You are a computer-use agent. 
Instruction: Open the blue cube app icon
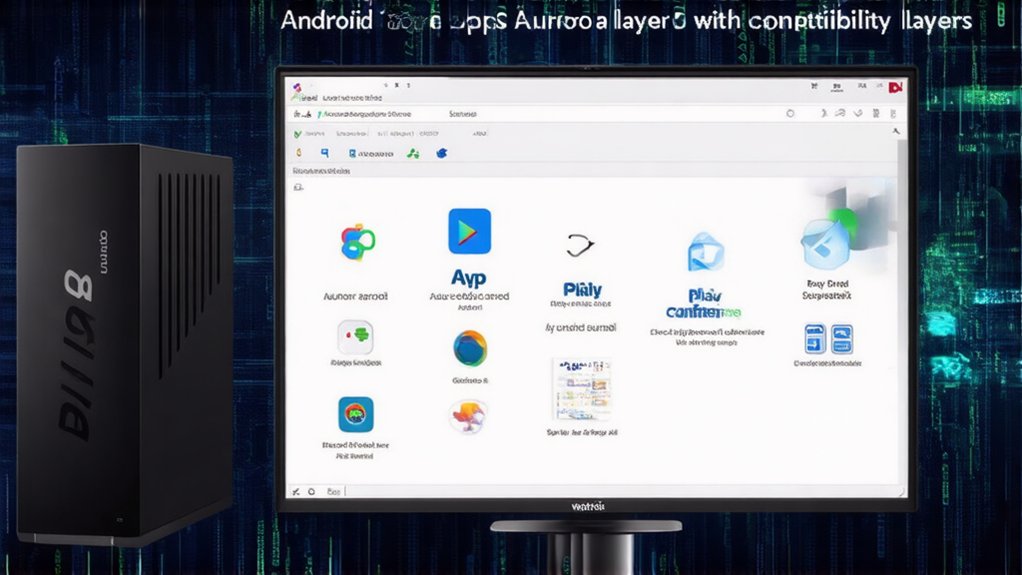click(825, 243)
